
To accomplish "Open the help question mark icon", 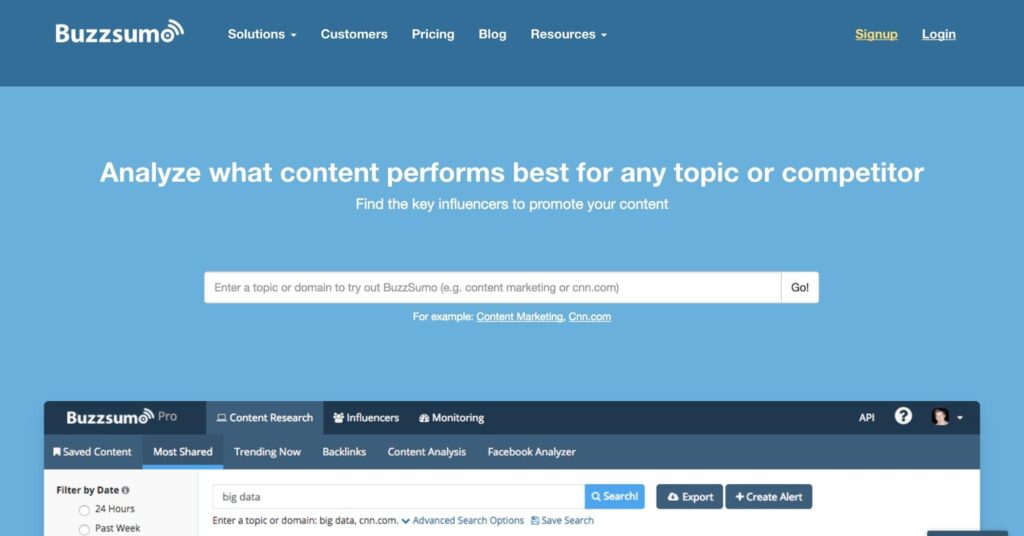I will point(903,417).
